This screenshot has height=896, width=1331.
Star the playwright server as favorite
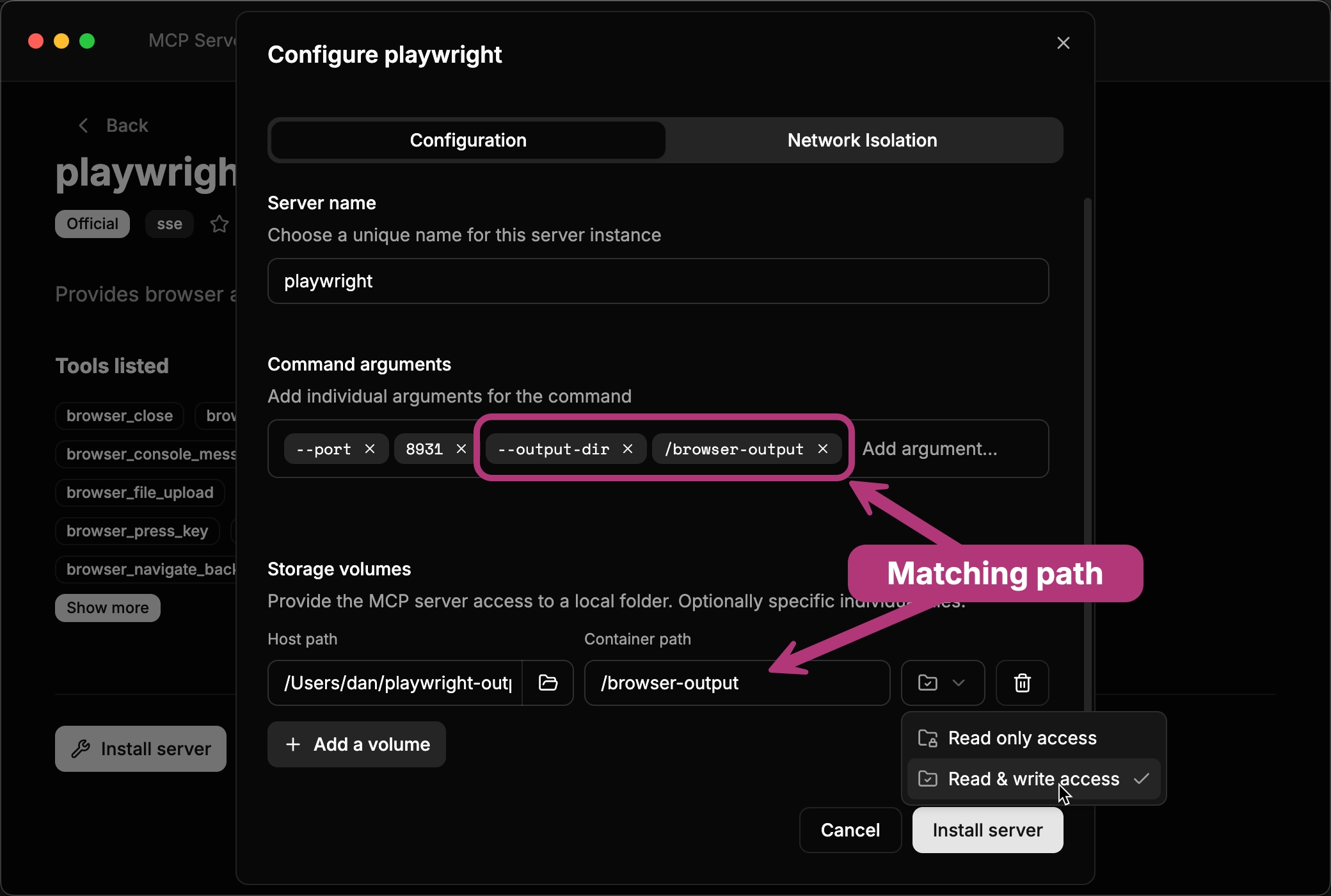pyautogui.click(x=219, y=224)
